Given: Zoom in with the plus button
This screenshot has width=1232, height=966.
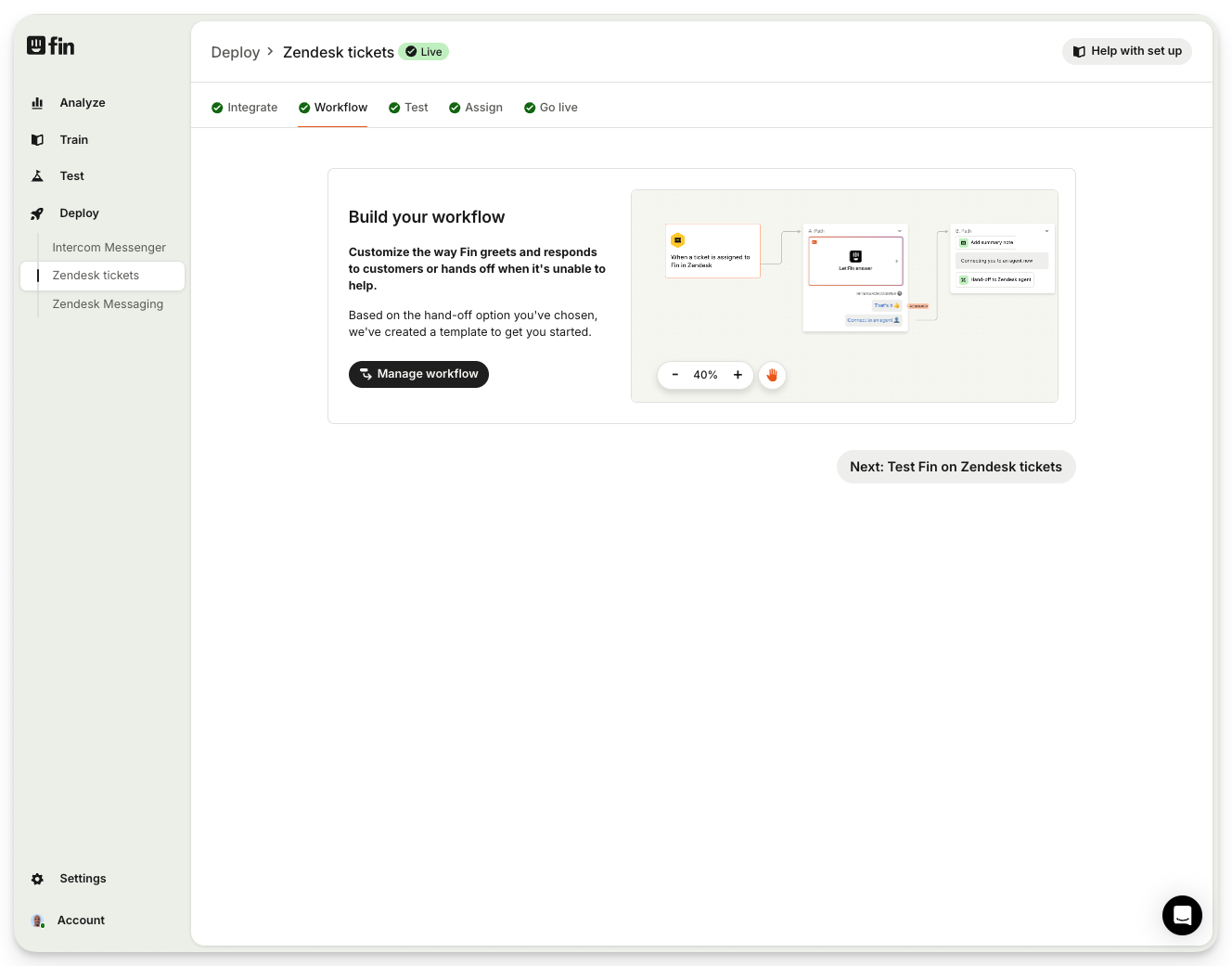Looking at the screenshot, I should 738,375.
